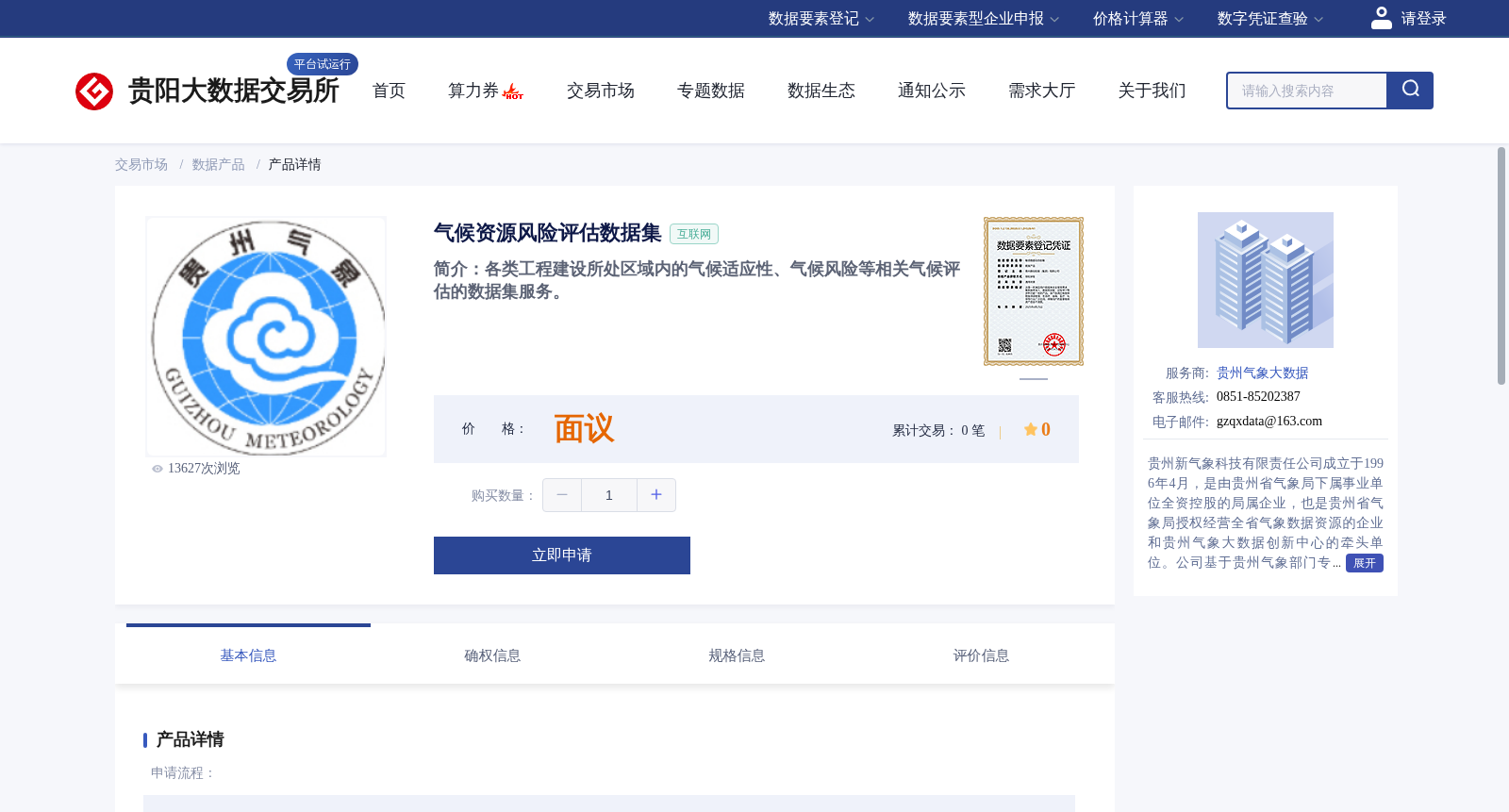Click the email gzqxdata@163.com
Image resolution: width=1509 pixels, height=812 pixels.
click(1269, 422)
